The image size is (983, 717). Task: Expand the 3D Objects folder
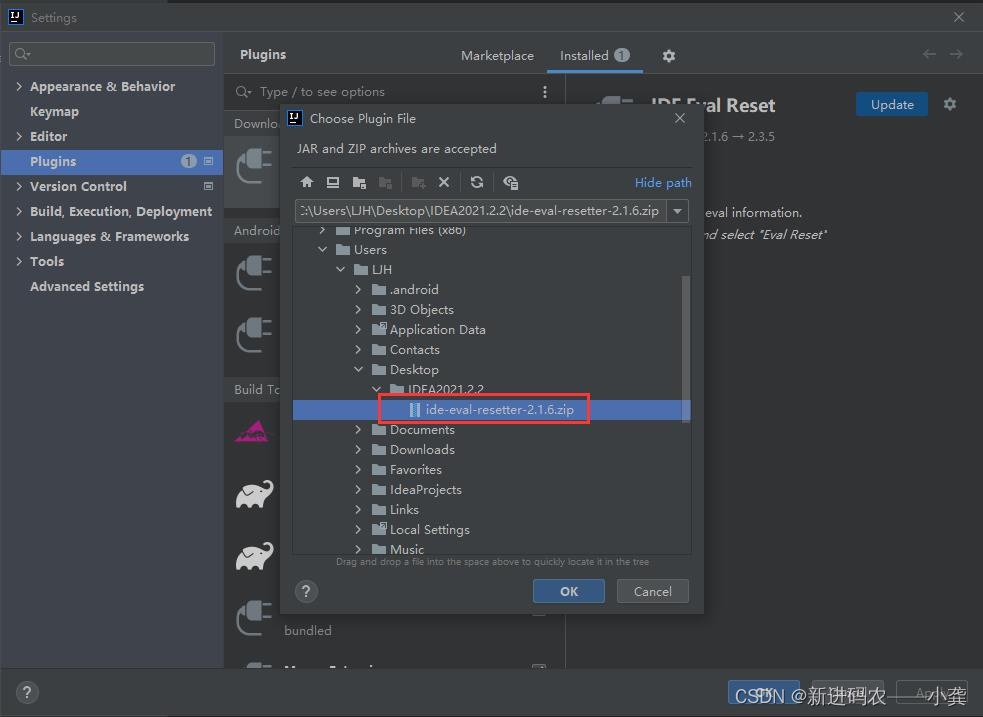coord(358,310)
